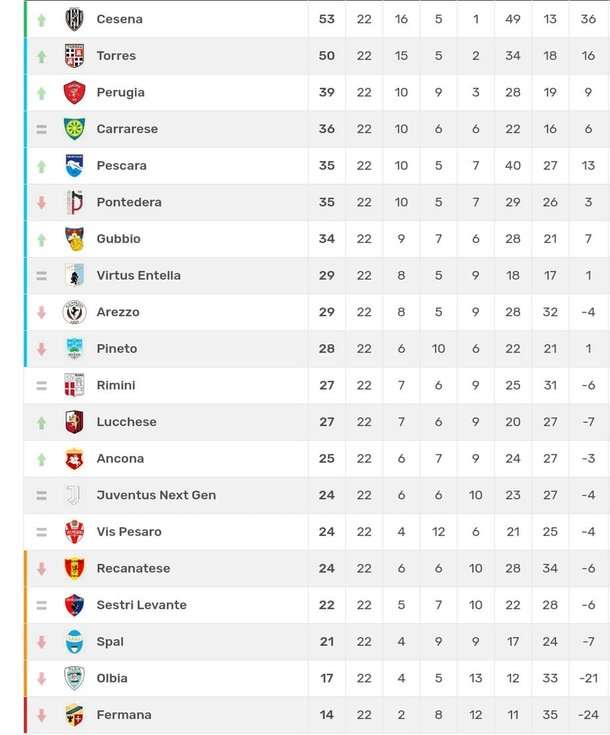Screen dimensions: 610x735
Task: Click the Cesena club crest
Action: tap(74, 19)
